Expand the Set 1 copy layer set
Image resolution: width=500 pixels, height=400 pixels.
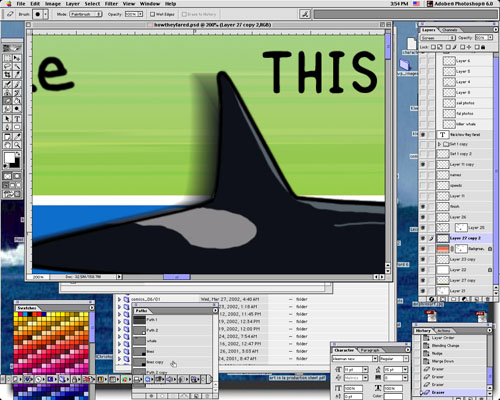point(439,144)
